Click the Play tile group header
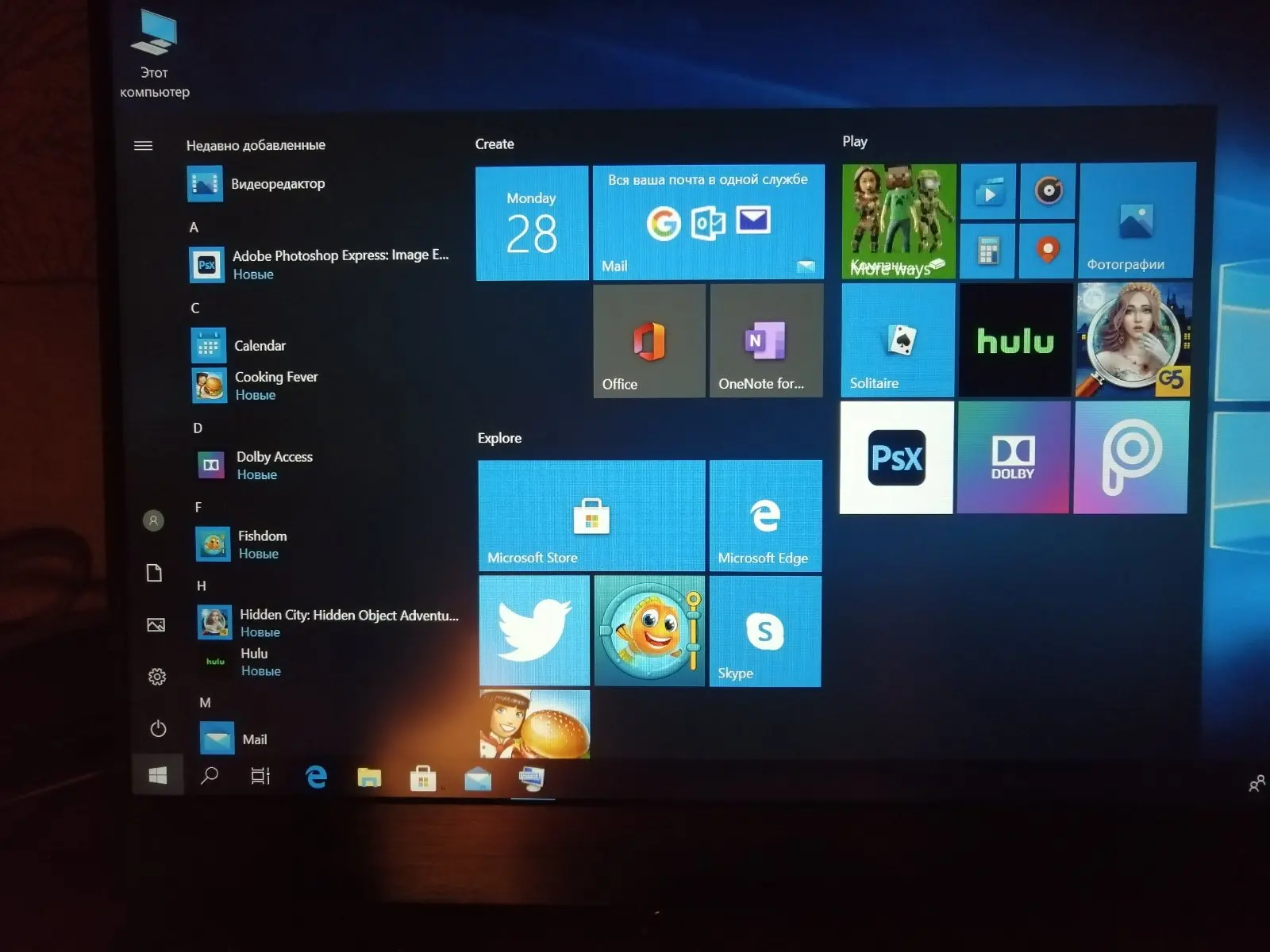 pyautogui.click(x=855, y=141)
